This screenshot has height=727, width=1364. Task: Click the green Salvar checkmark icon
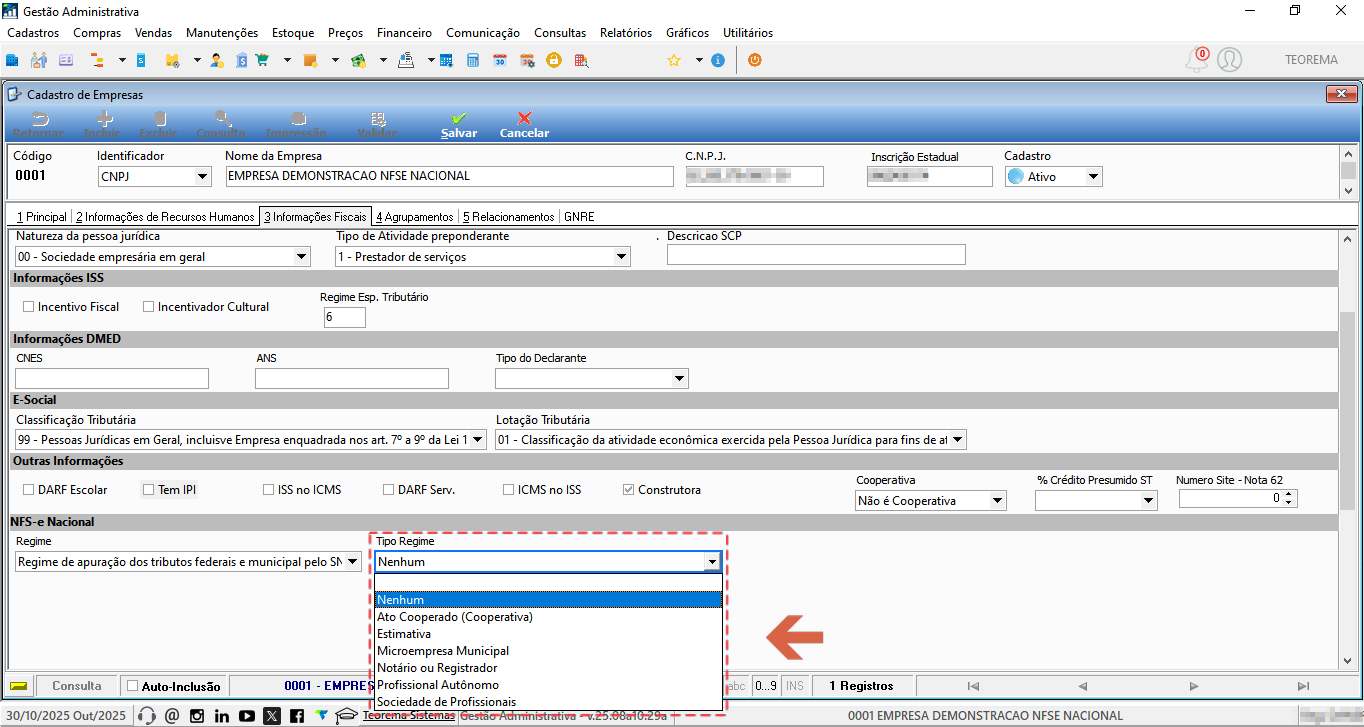458,118
